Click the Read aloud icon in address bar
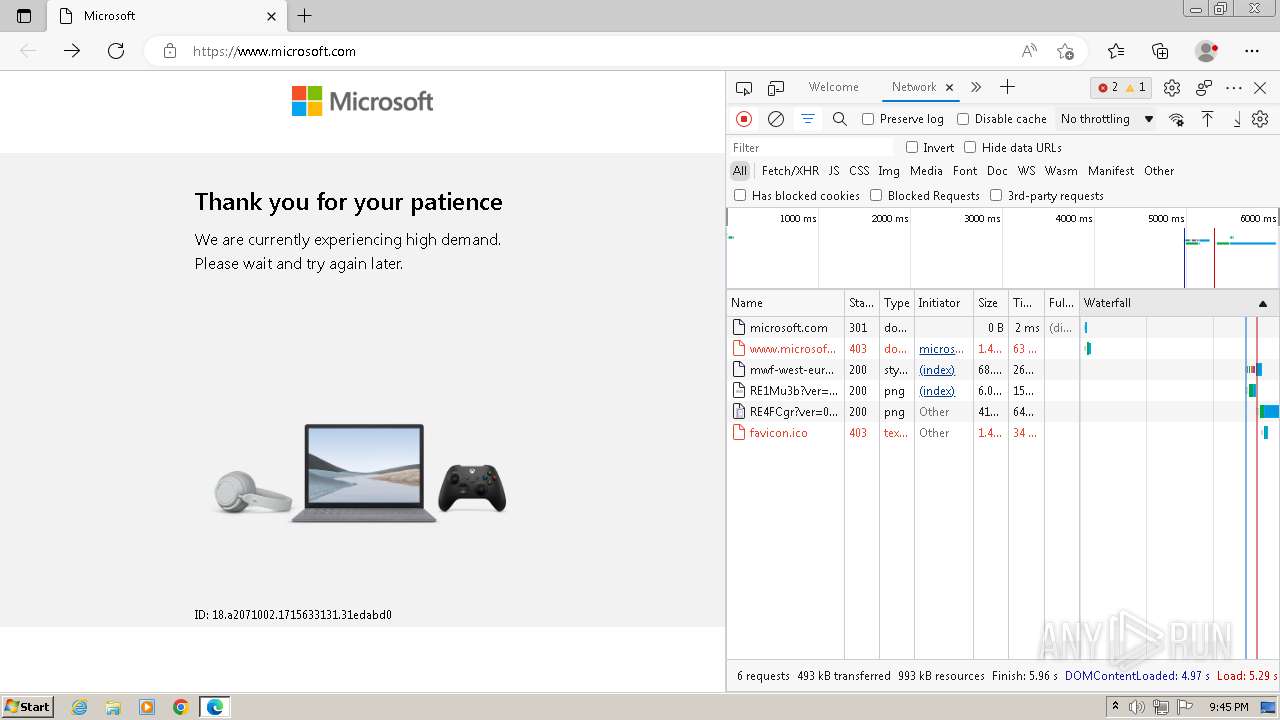The image size is (1280, 720). (1029, 51)
